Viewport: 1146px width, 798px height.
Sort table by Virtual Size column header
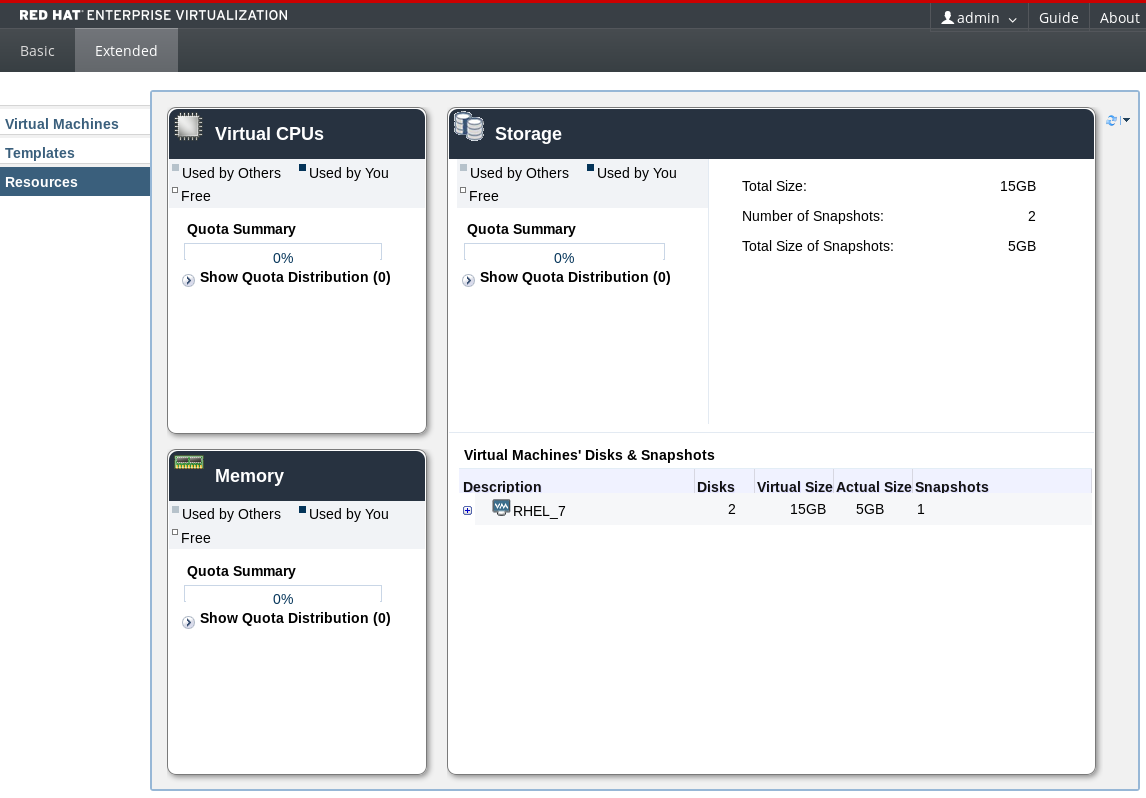[x=794, y=487]
